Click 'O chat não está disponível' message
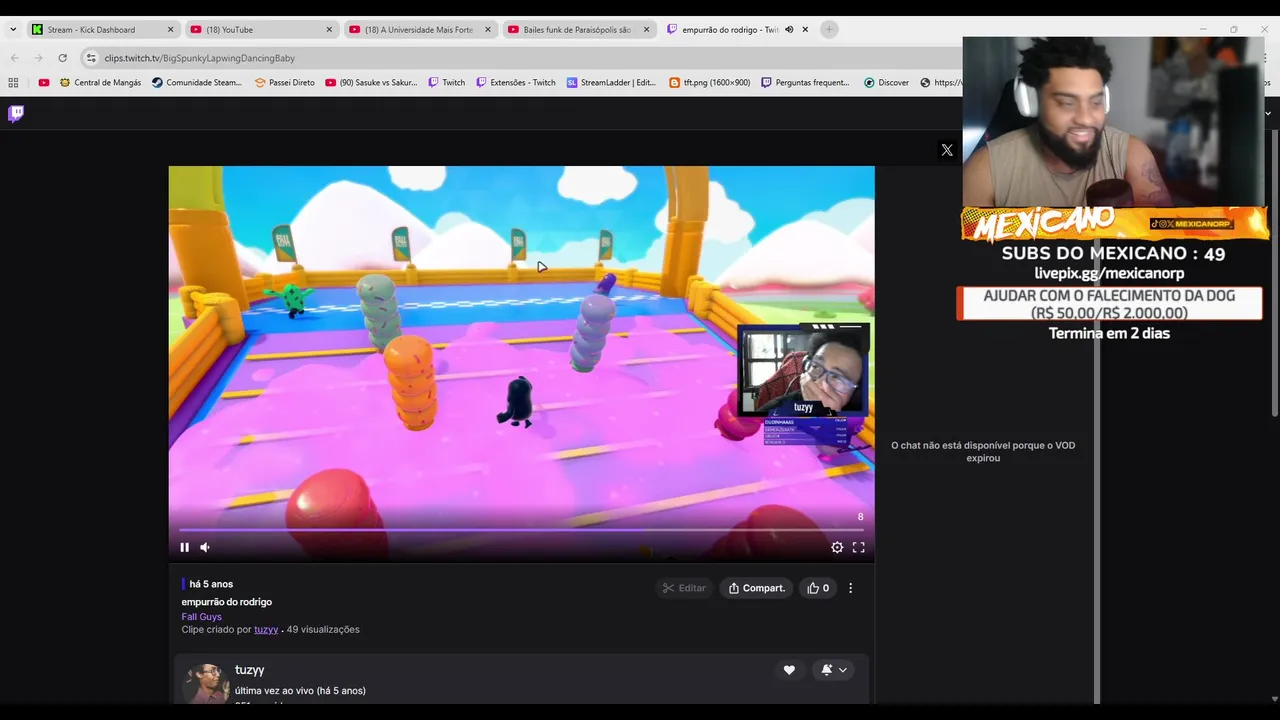 [x=983, y=452]
